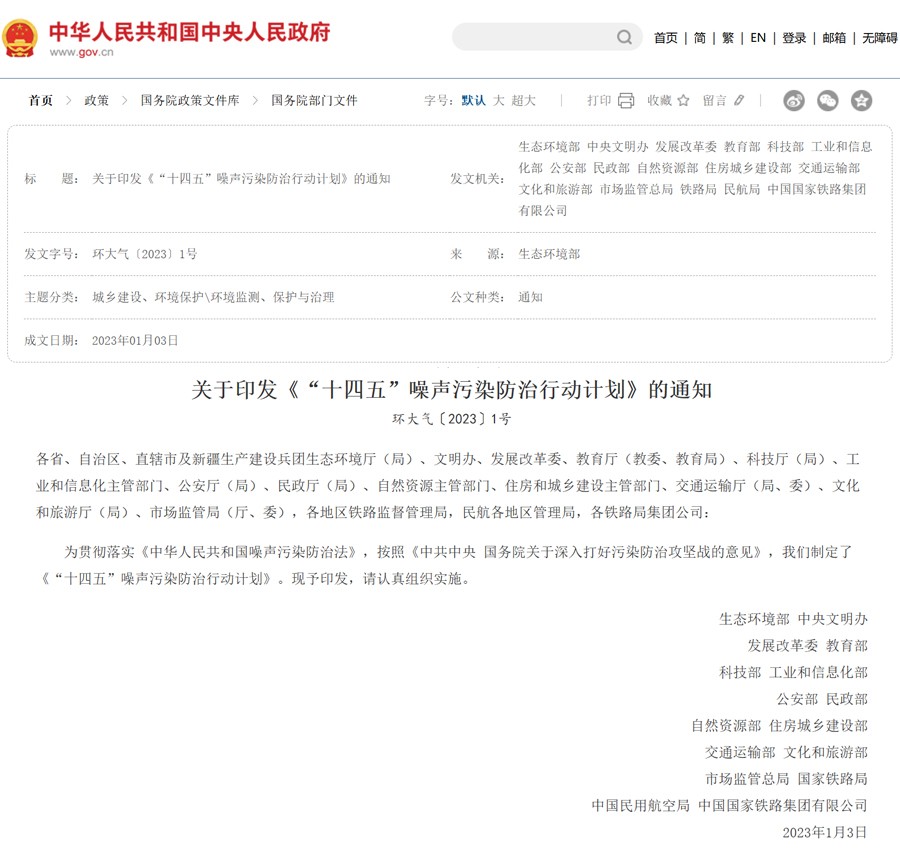
Task: Open the 政策 breadcrumb link
Action: pos(95,100)
